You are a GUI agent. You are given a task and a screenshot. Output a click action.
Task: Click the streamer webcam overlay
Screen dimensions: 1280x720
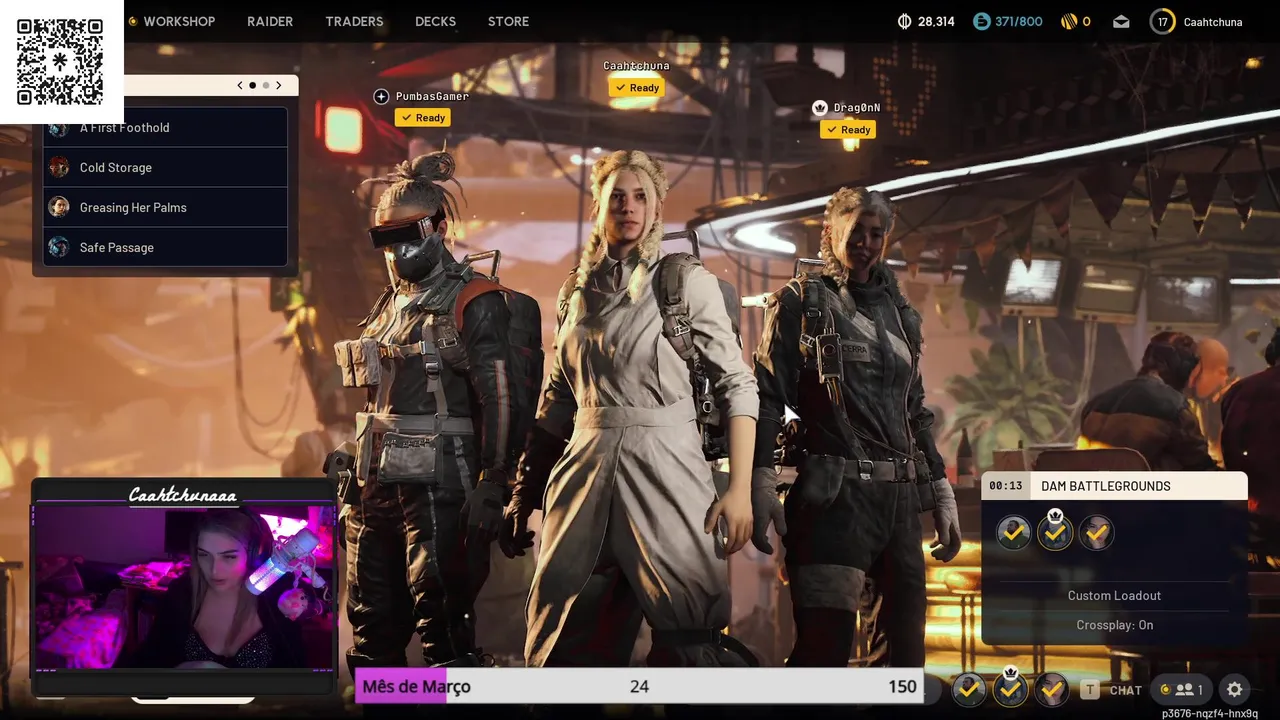184,588
